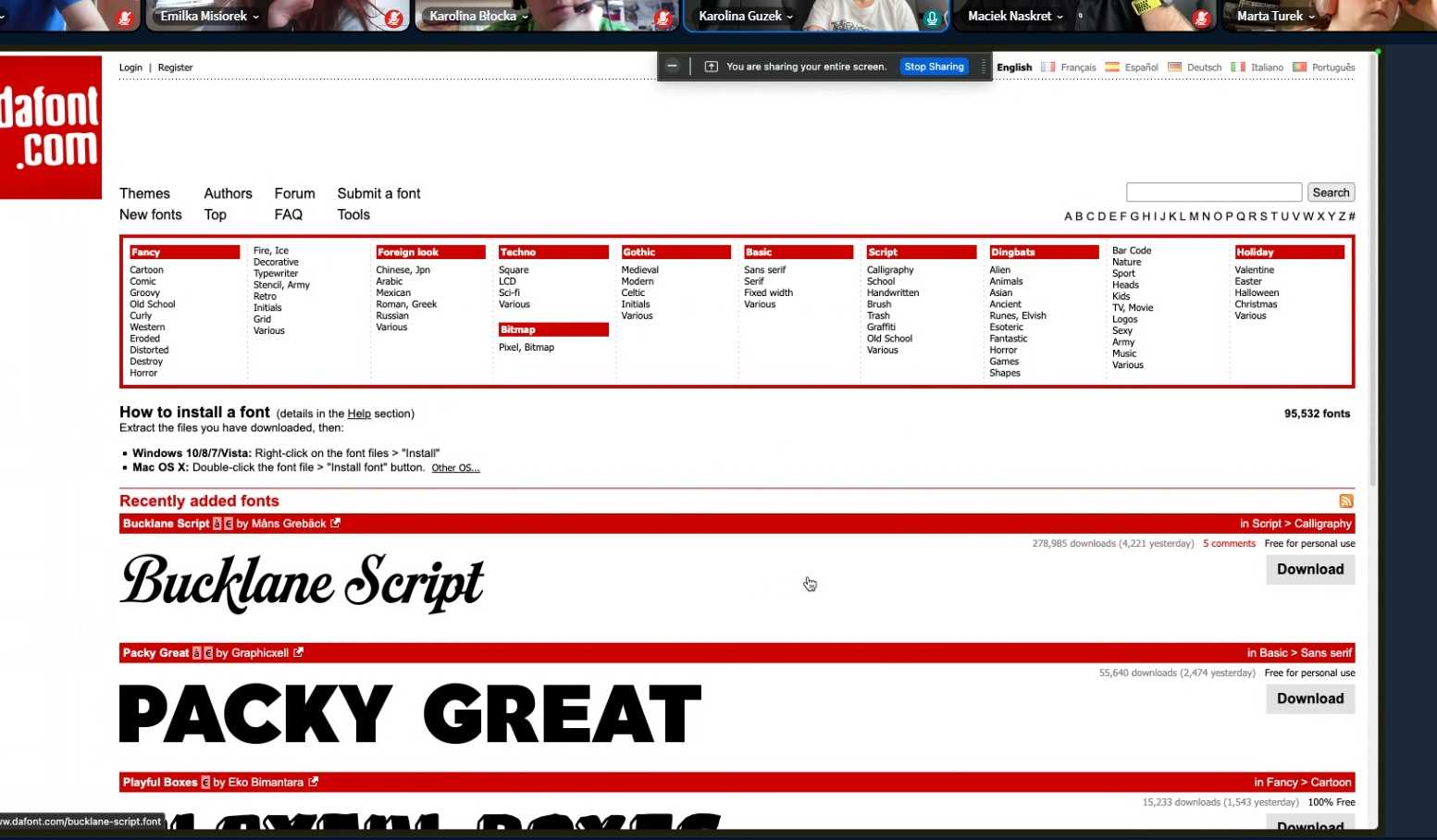
Task: Click external link icon beside Graphicxell
Action: coord(298,652)
